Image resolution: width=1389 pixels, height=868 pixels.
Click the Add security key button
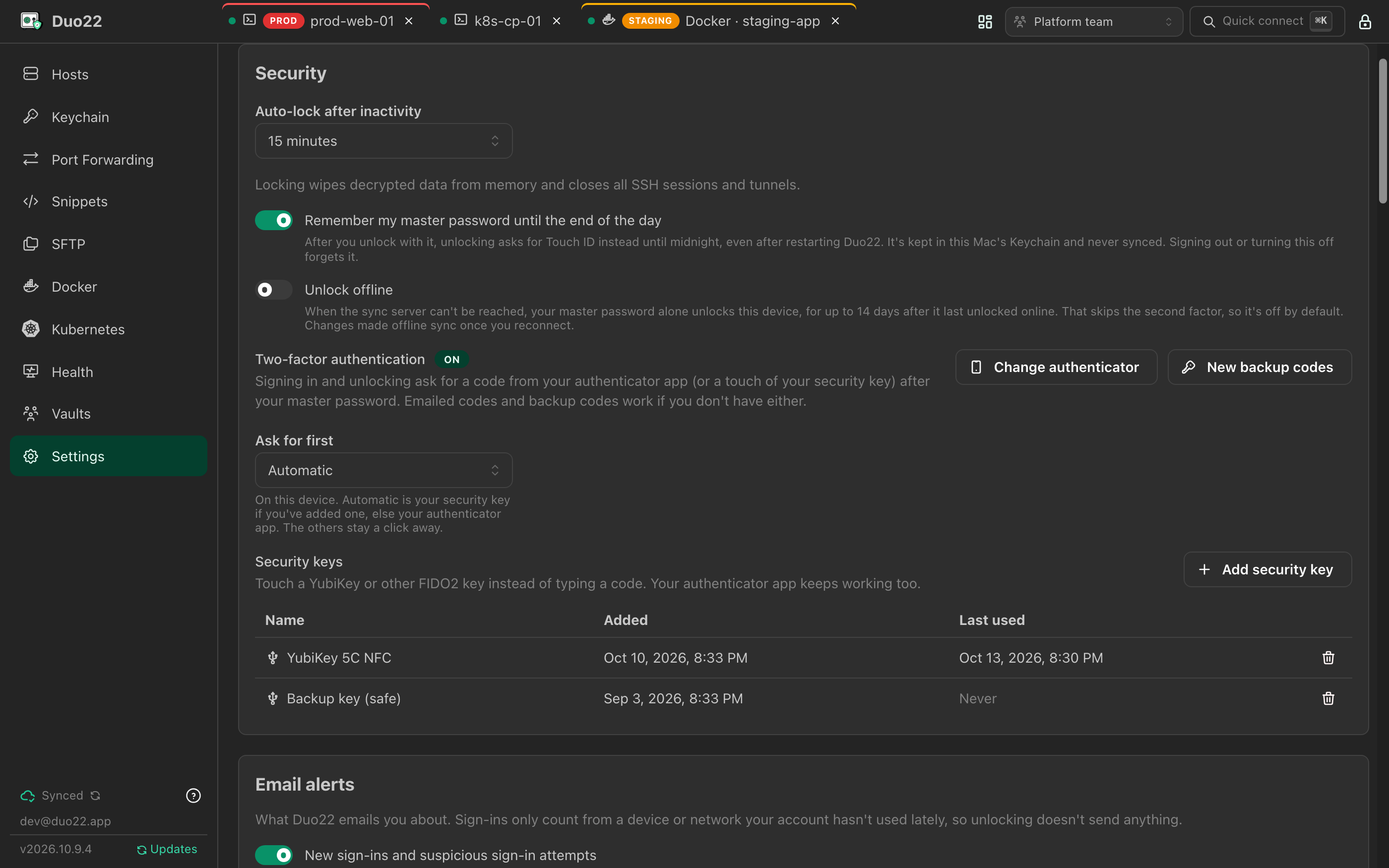coord(1267,569)
